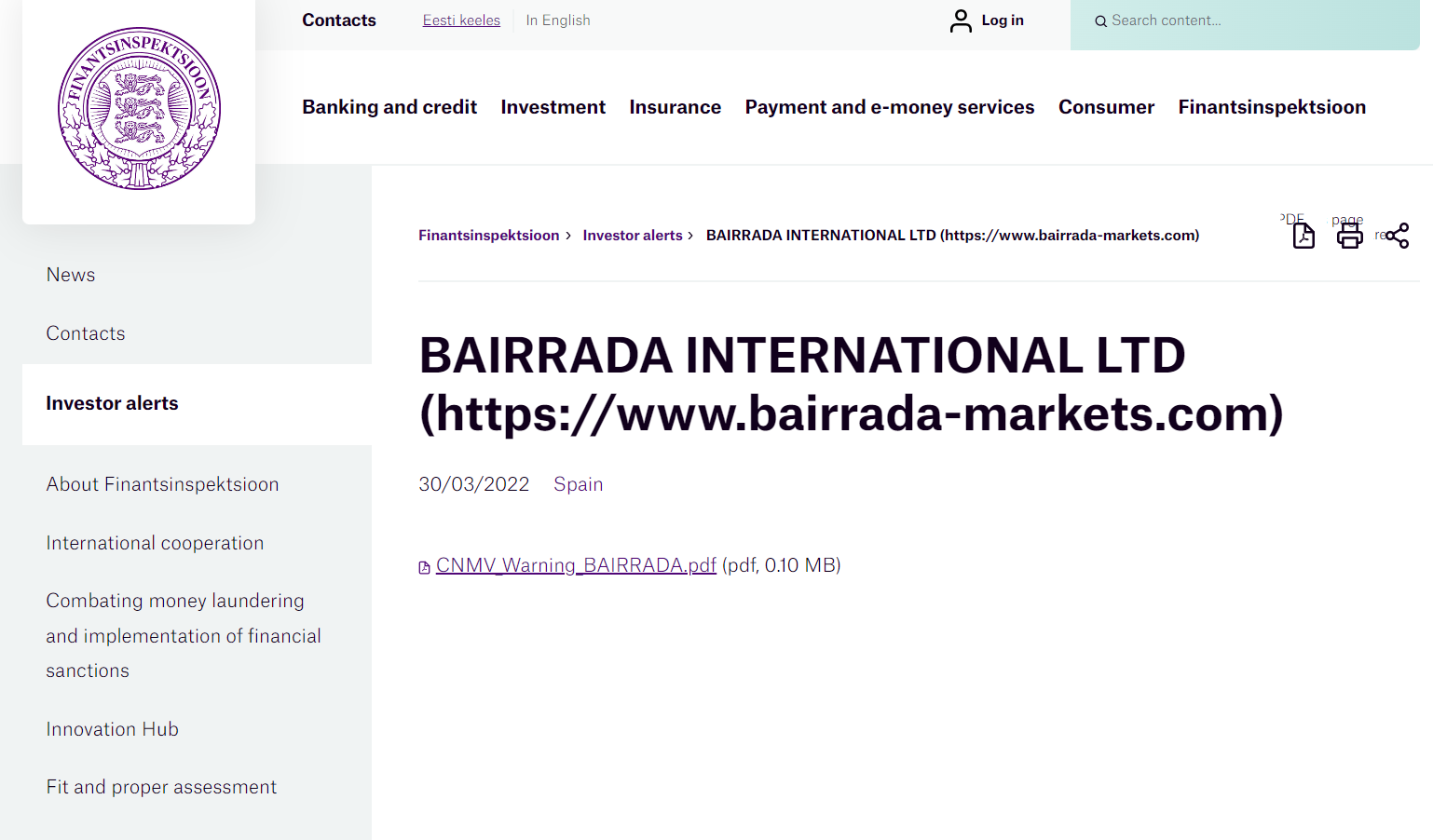Screen dimensions: 1433x840
Task: Open Payment and e-money services menu
Action: [889, 107]
